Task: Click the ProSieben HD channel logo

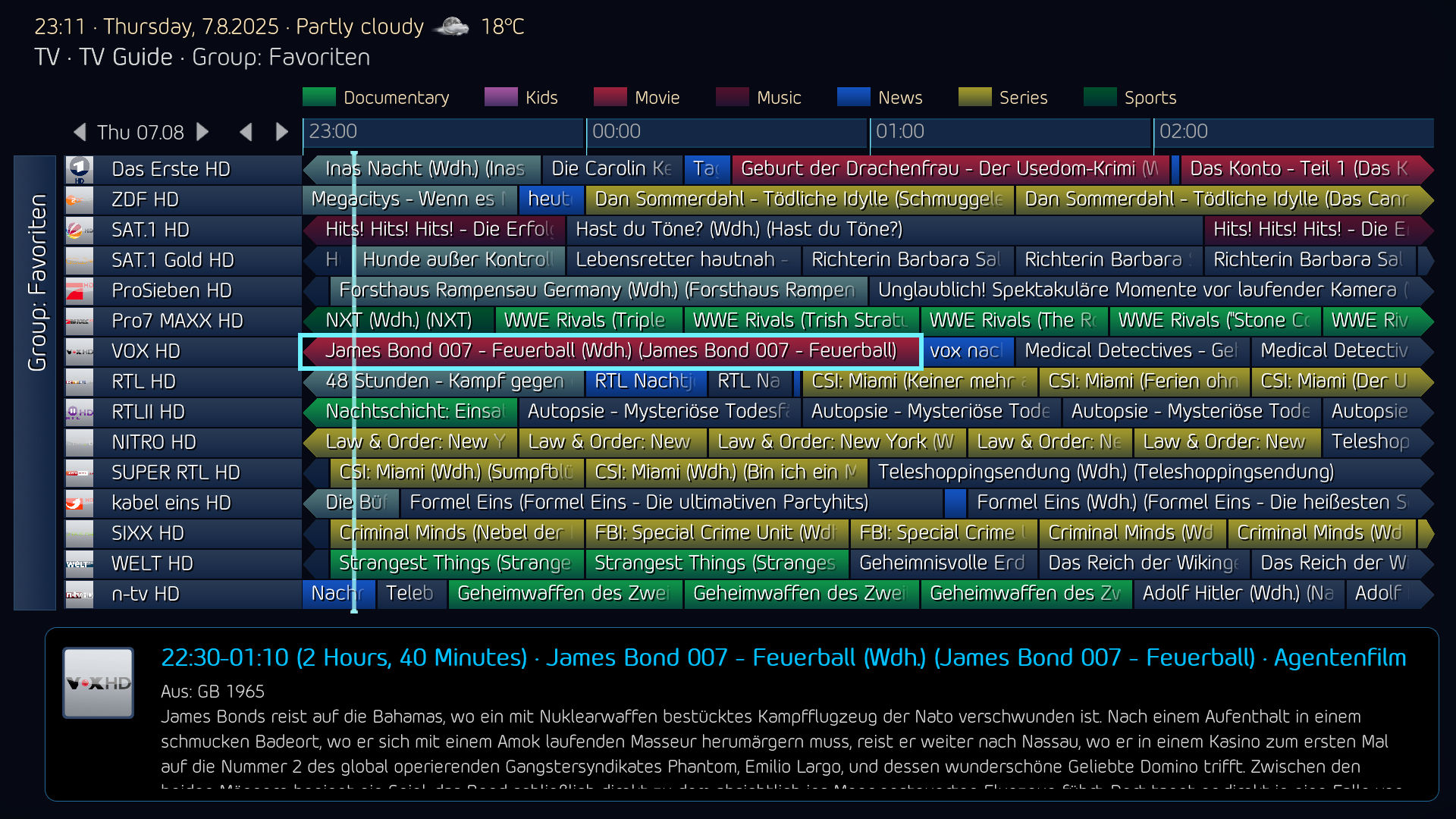Action: [80, 290]
